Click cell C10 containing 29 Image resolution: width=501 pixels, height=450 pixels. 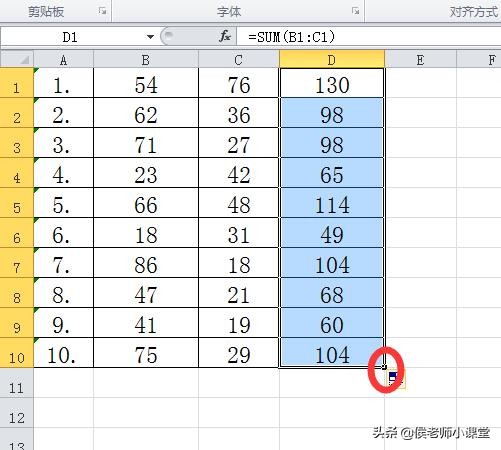(239, 353)
